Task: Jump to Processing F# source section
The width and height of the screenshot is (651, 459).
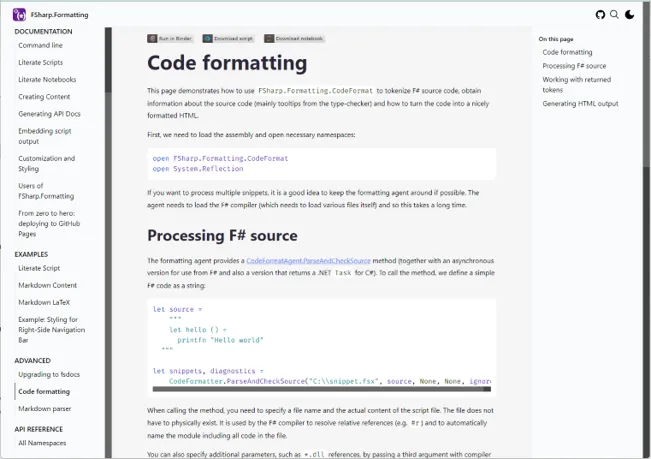Action: pyautogui.click(x=574, y=66)
